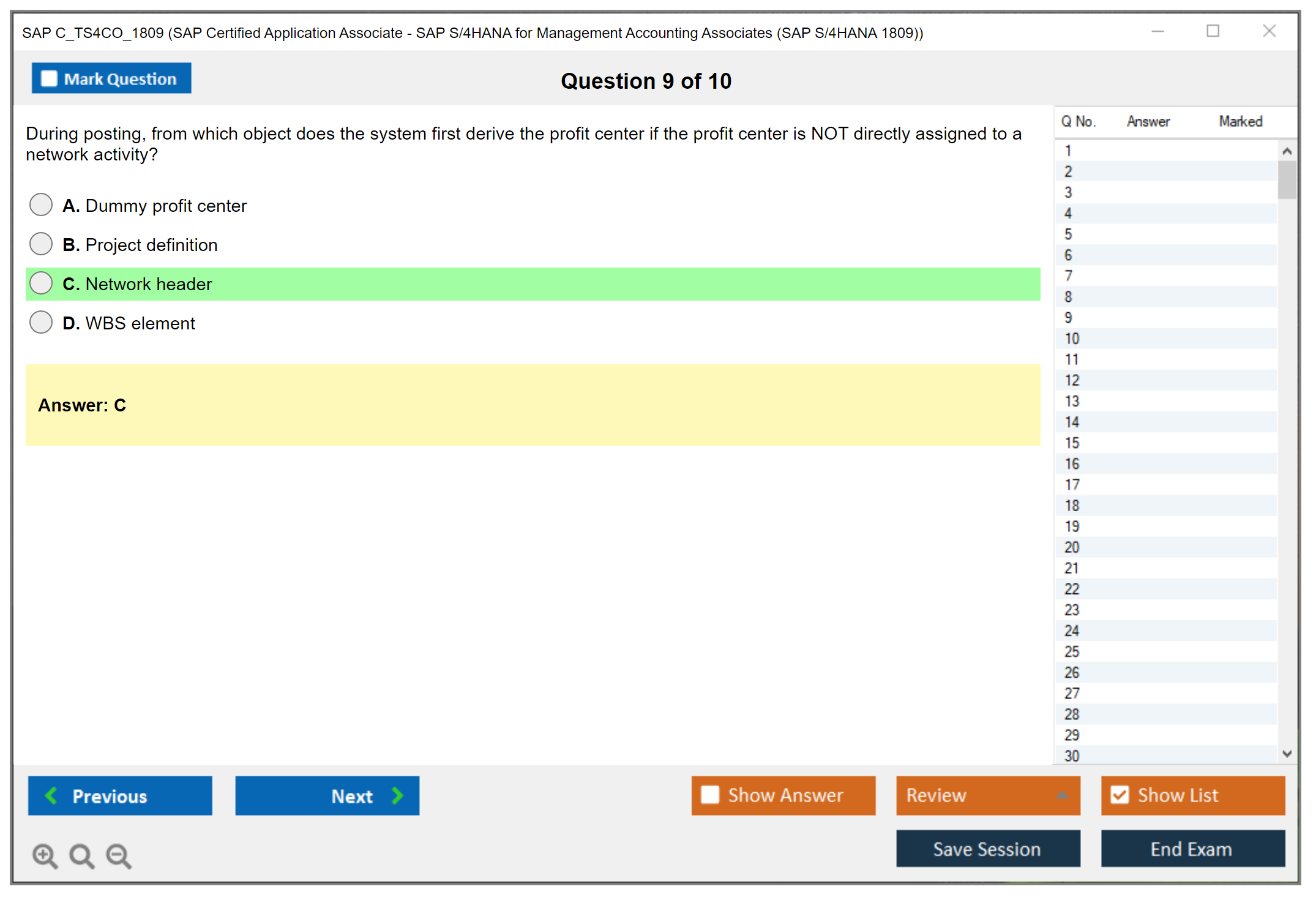Select question 15 in the list
The width and height of the screenshot is (1316, 900).
tap(1072, 443)
